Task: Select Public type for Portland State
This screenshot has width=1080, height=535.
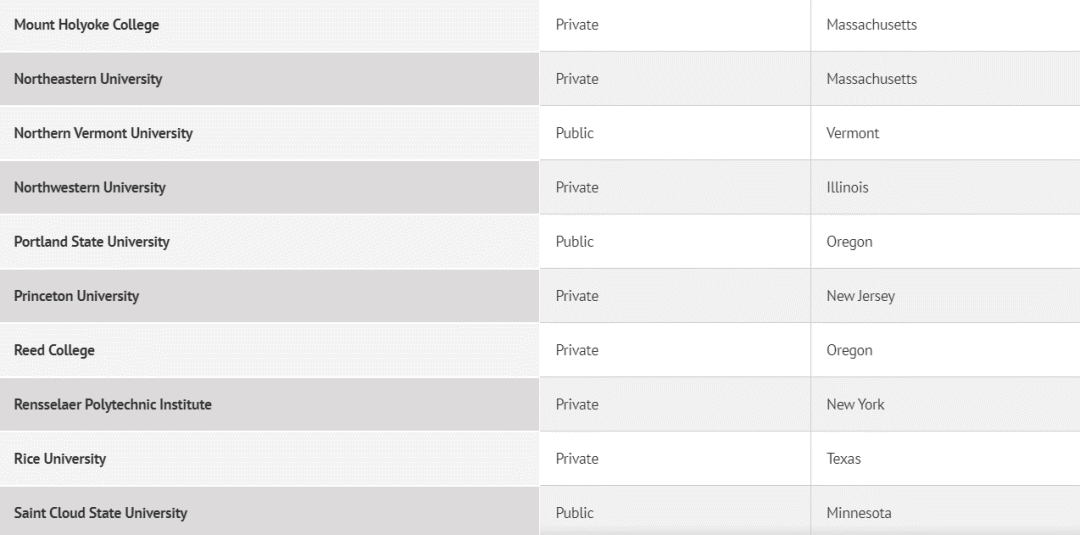Action: click(x=574, y=242)
